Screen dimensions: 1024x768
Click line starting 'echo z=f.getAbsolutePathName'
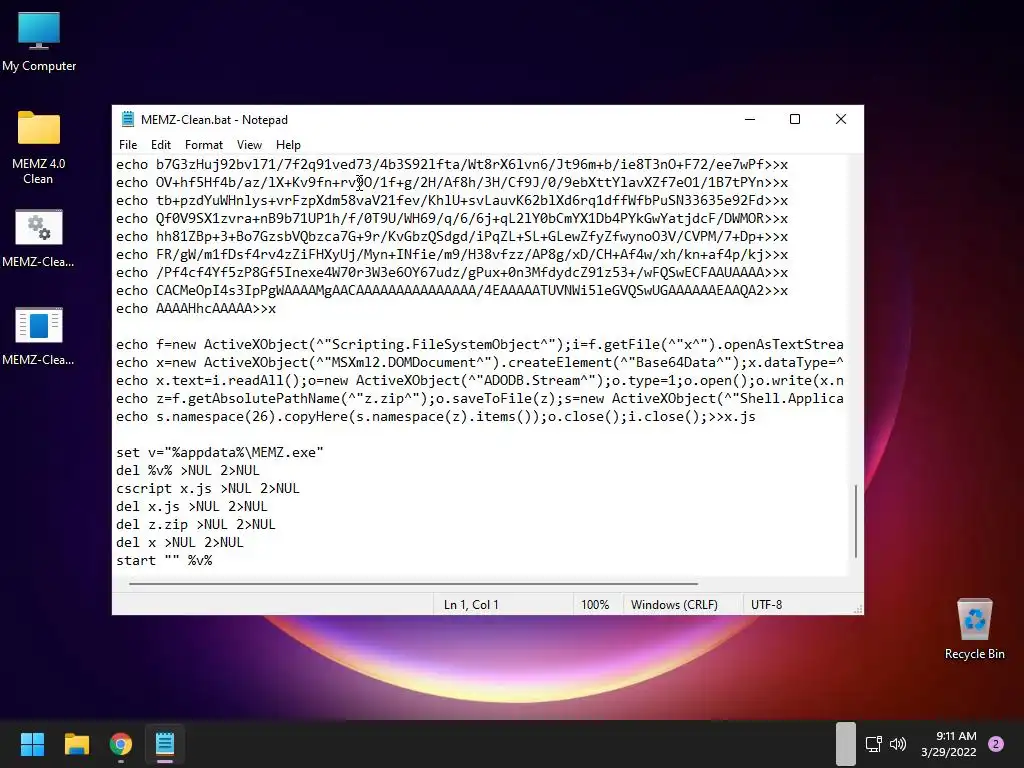coord(480,398)
